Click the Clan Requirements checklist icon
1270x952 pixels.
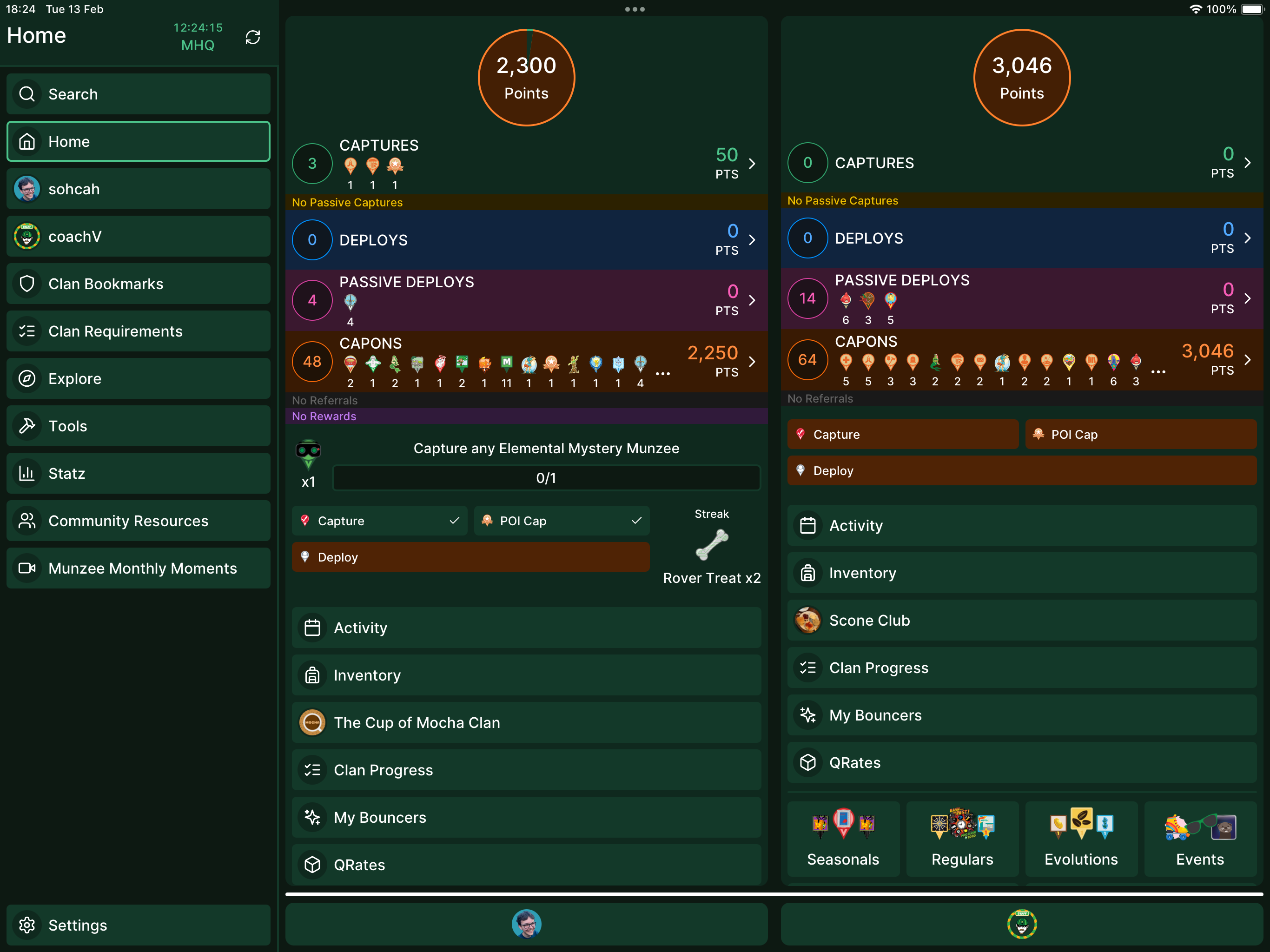coord(27,331)
